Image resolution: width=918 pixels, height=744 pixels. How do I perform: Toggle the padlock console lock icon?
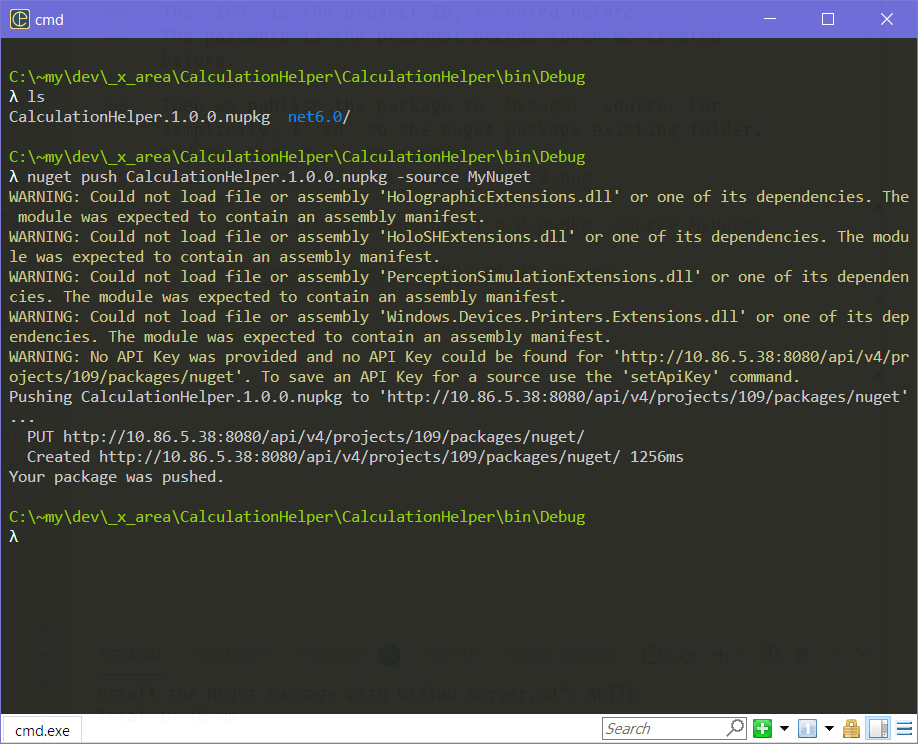852,729
